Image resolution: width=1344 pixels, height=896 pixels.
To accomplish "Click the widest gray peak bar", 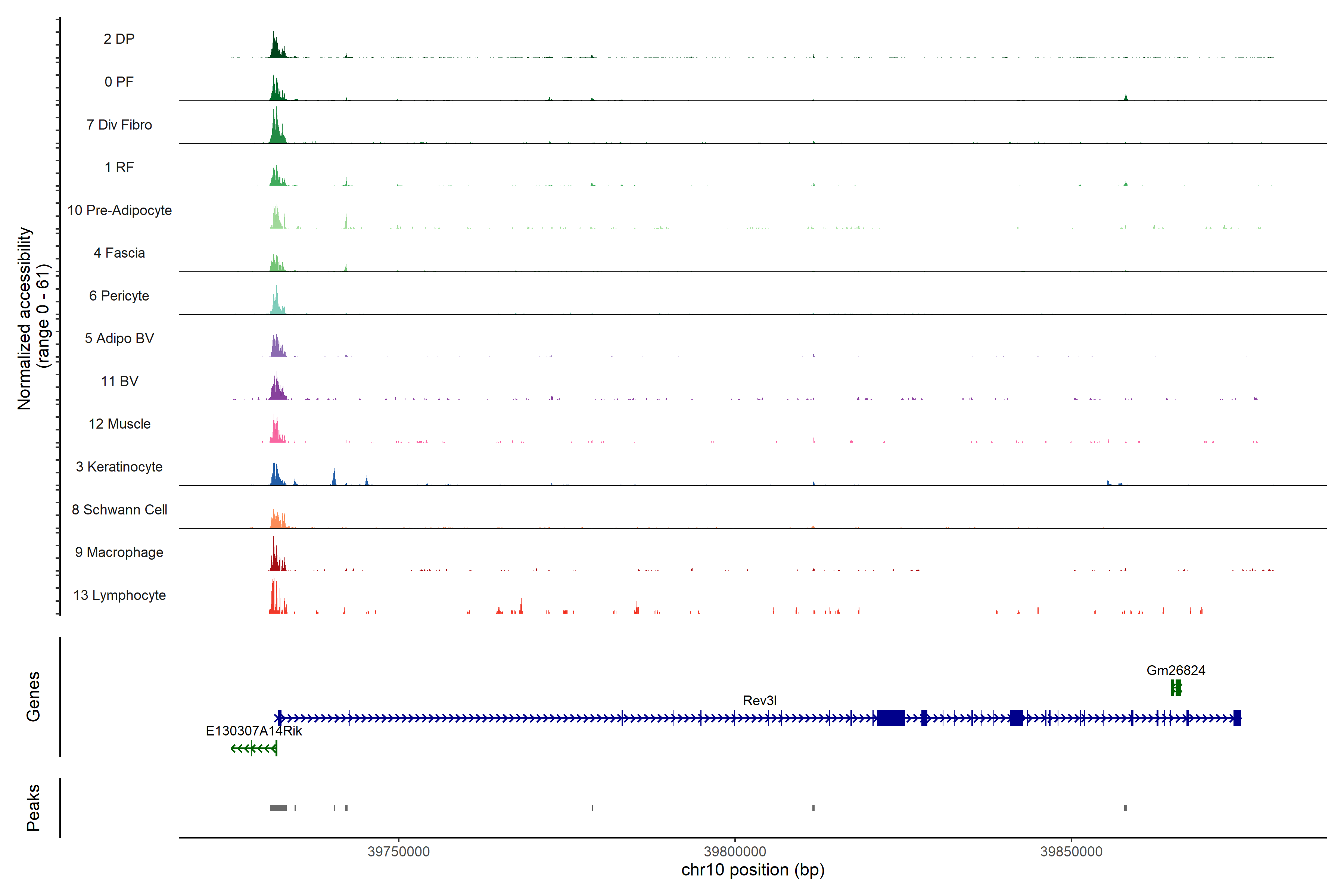I will point(278,808).
